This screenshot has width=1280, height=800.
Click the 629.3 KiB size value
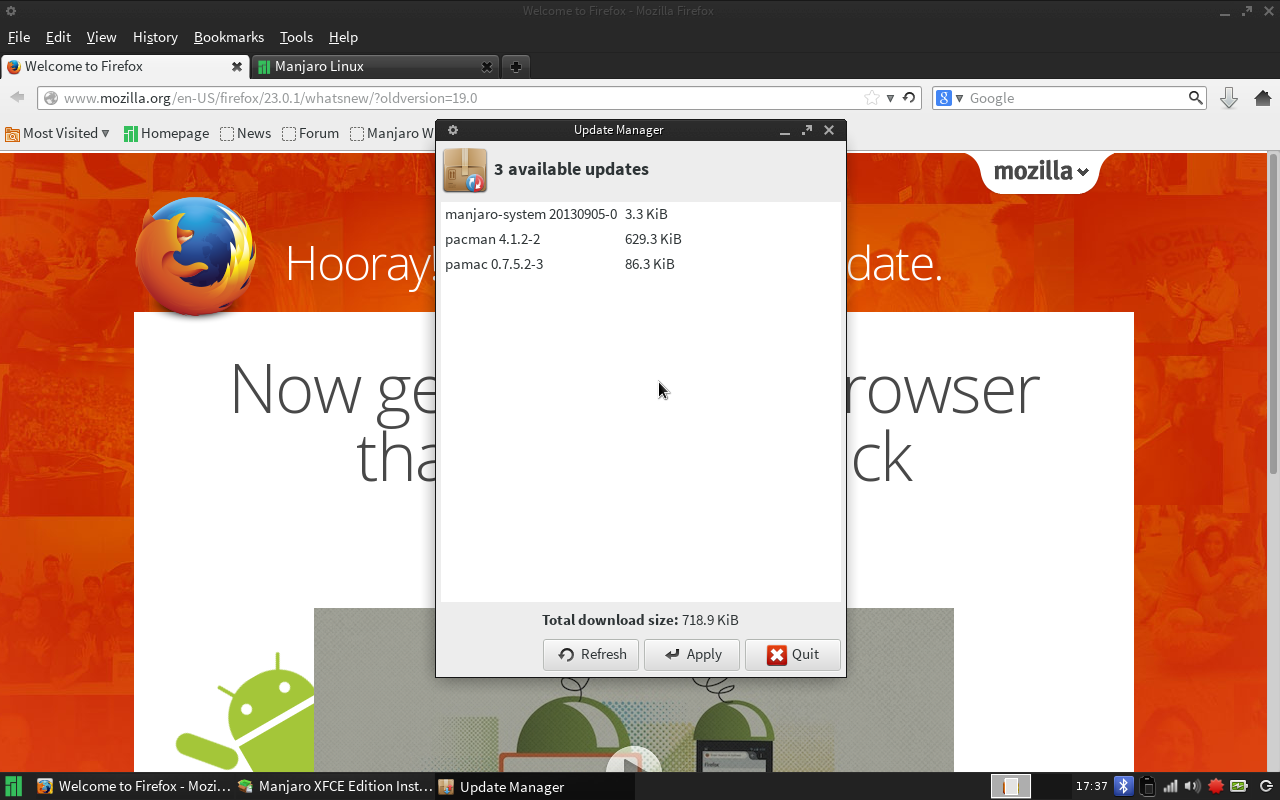pyautogui.click(x=653, y=239)
